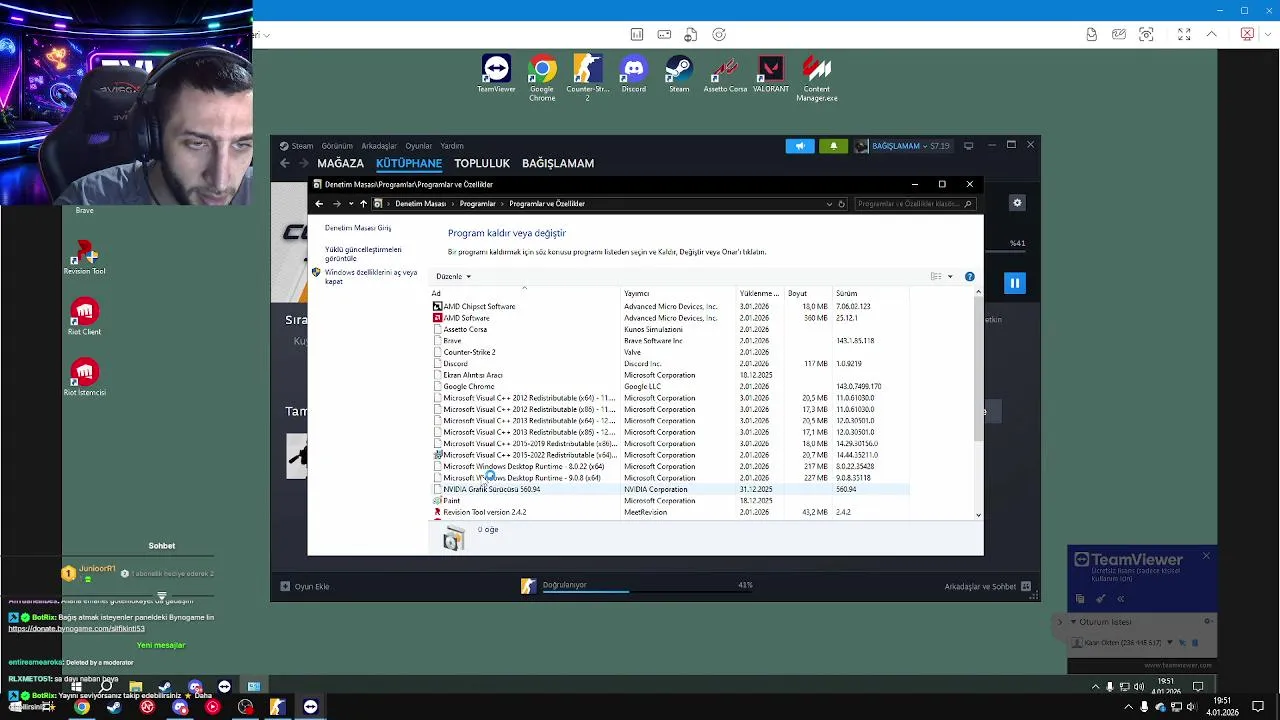Collapse the TeamViewer panel with double chevron
The height and width of the screenshot is (720, 1280).
pyautogui.click(x=1120, y=599)
